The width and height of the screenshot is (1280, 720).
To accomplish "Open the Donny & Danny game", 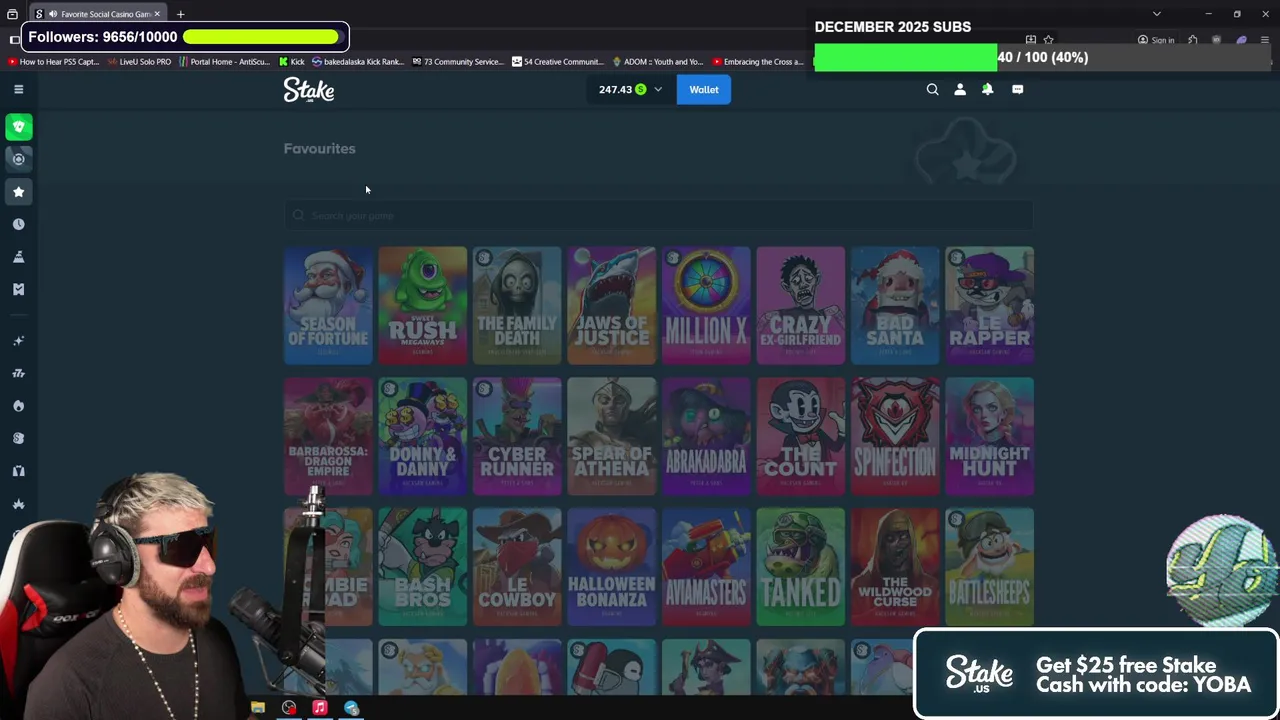I will (422, 436).
